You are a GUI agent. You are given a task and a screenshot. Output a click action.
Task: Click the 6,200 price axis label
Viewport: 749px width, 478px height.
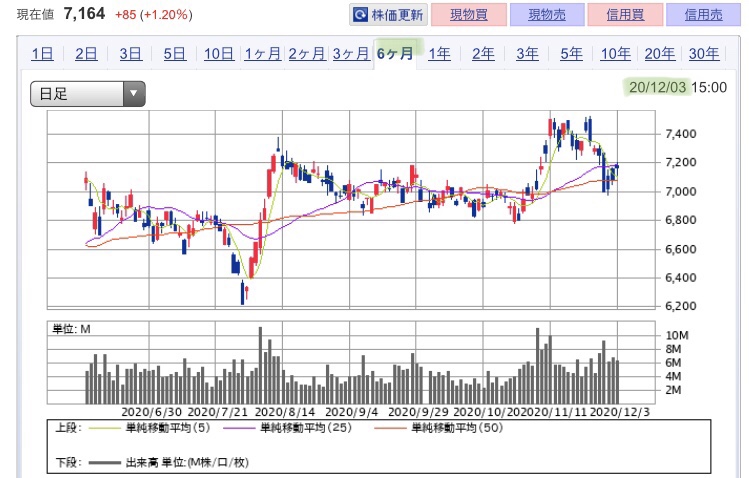click(681, 306)
